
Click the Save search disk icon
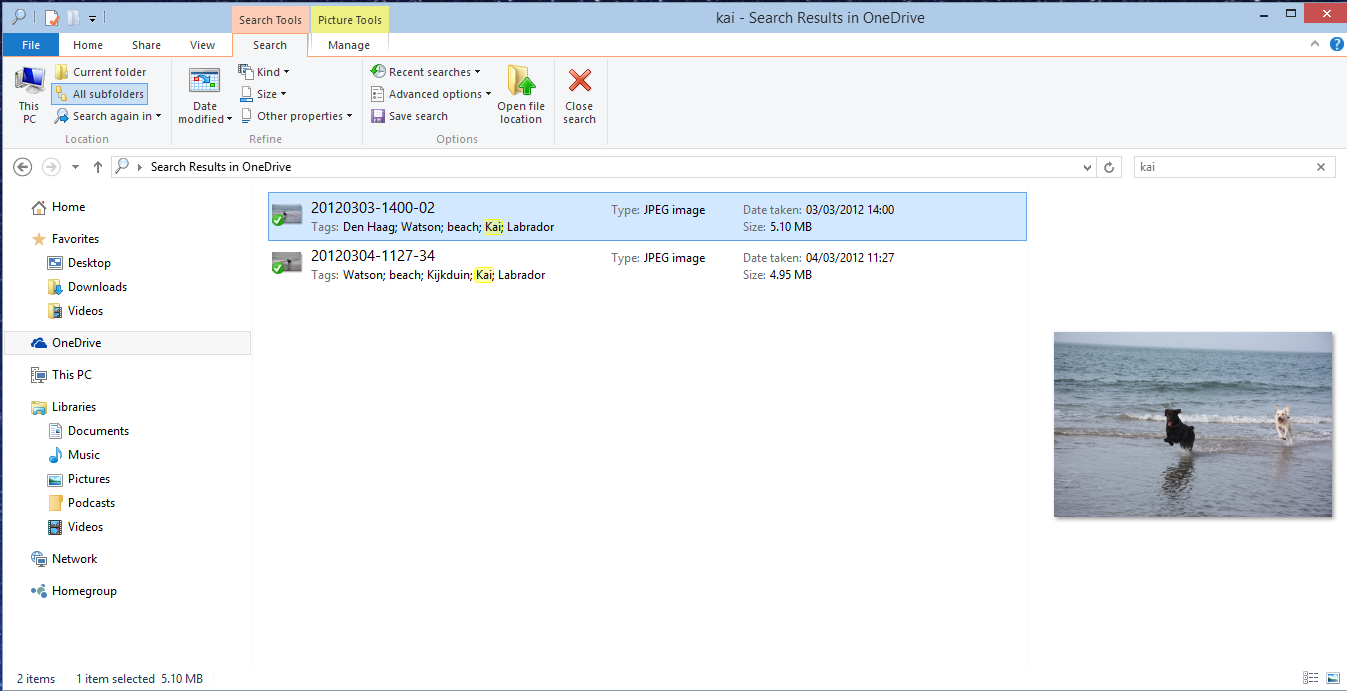(378, 116)
